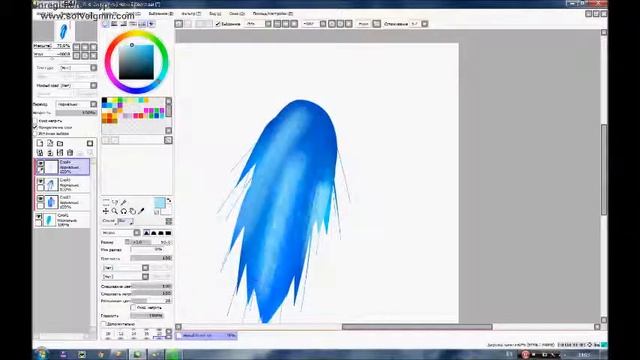The width and height of the screenshot is (640, 360).
Task: Open the Фильтр menu
Action: [x=191, y=13]
